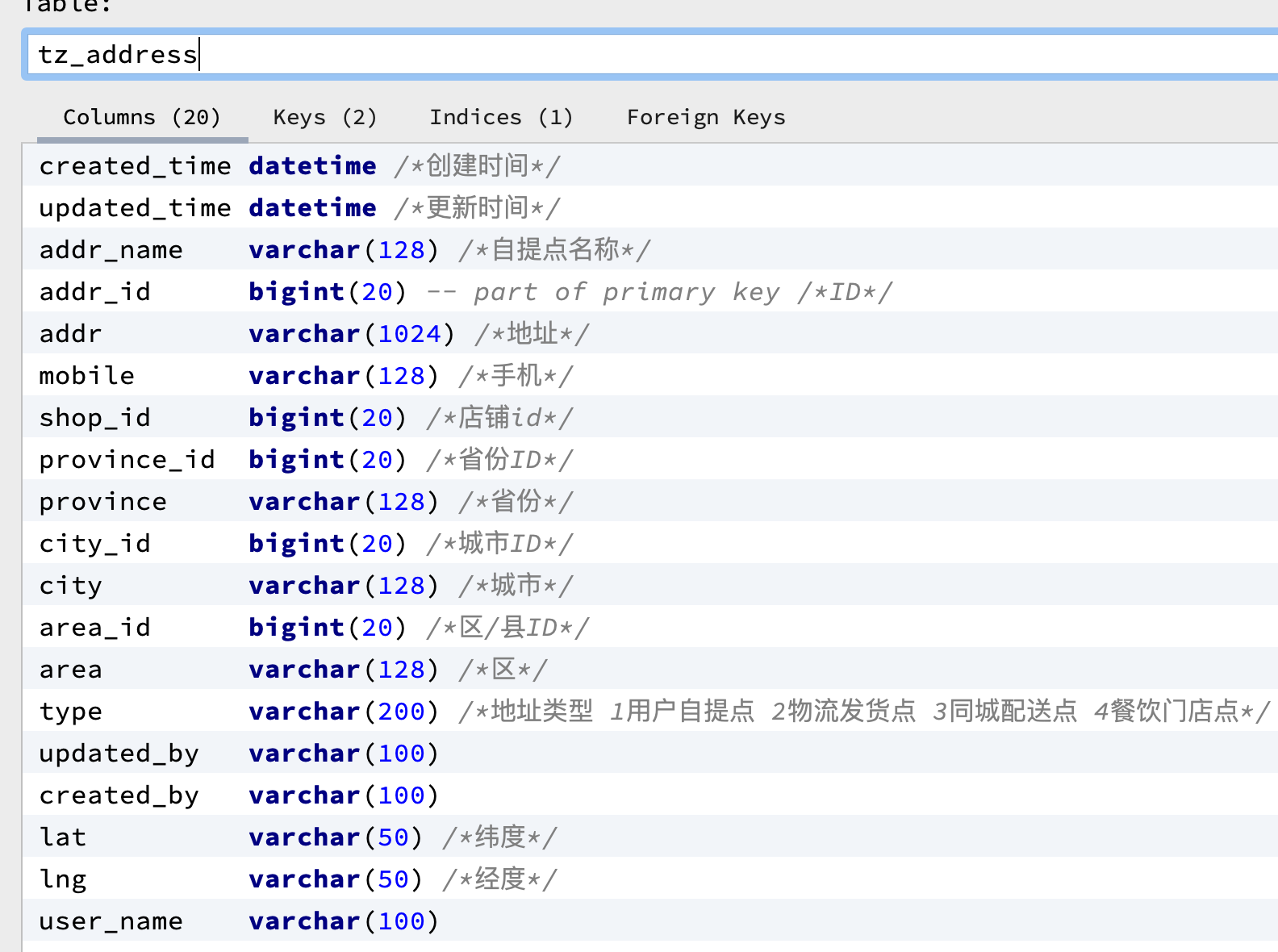Click bigint(20) type of city_id

(x=328, y=543)
